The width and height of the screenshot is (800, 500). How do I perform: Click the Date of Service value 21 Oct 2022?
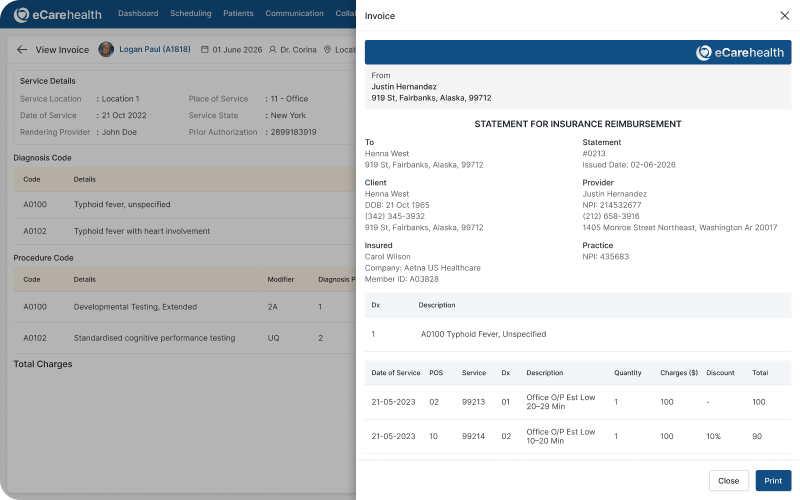coord(124,115)
